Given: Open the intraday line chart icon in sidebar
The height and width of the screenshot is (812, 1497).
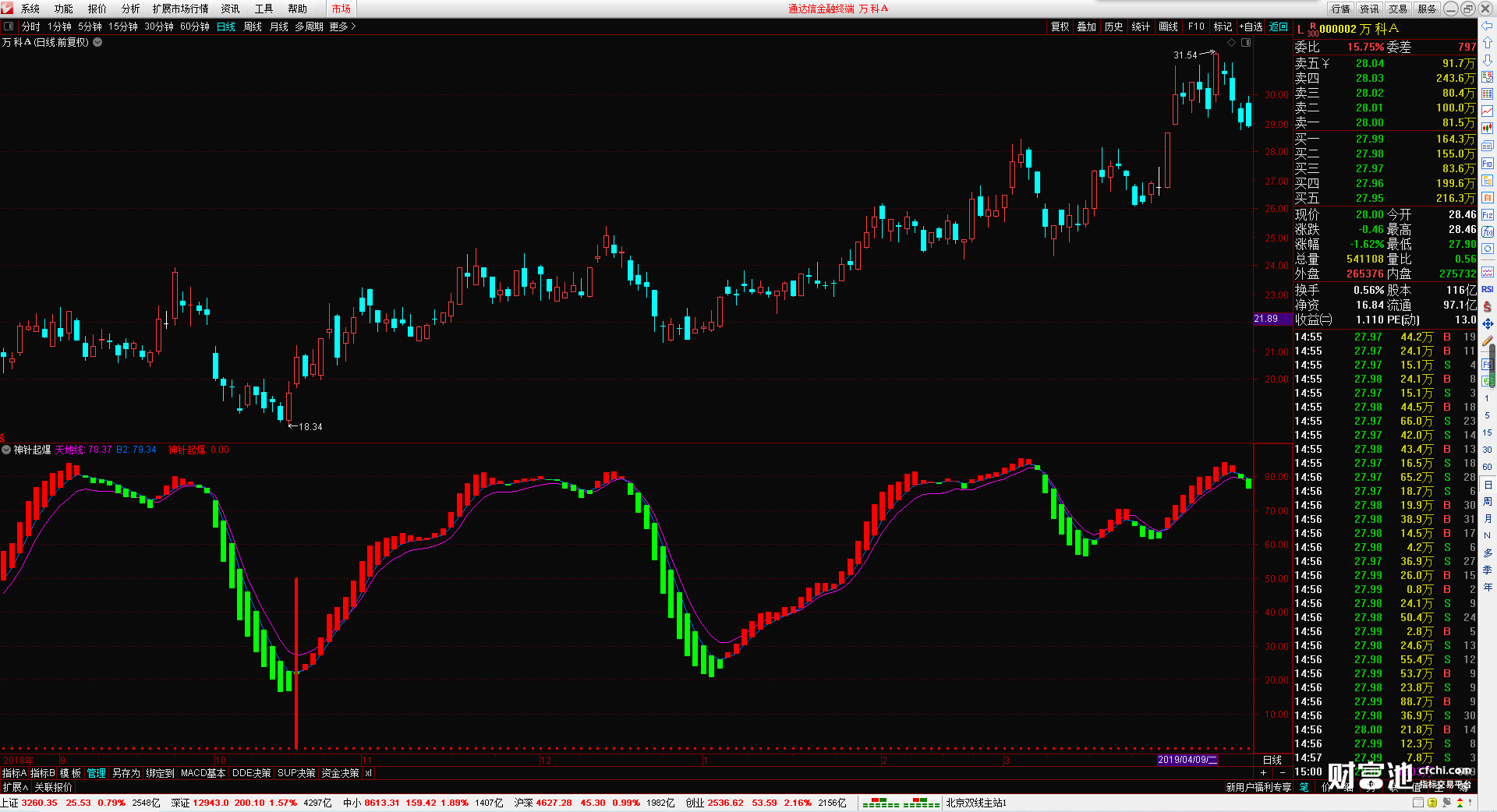Looking at the screenshot, I should 1488,111.
